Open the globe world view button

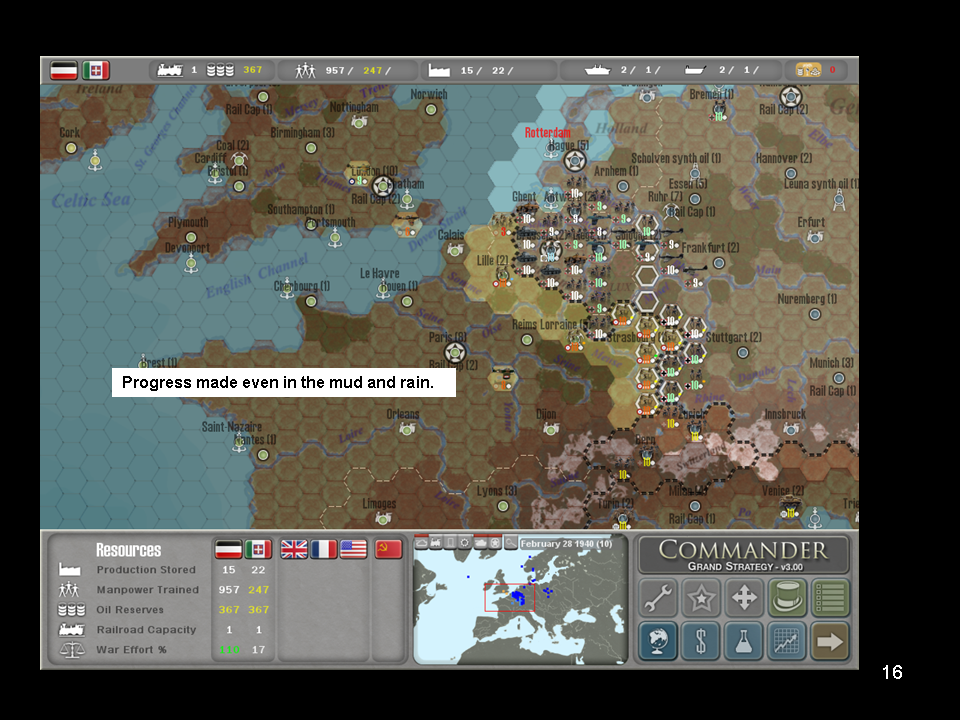tap(658, 641)
